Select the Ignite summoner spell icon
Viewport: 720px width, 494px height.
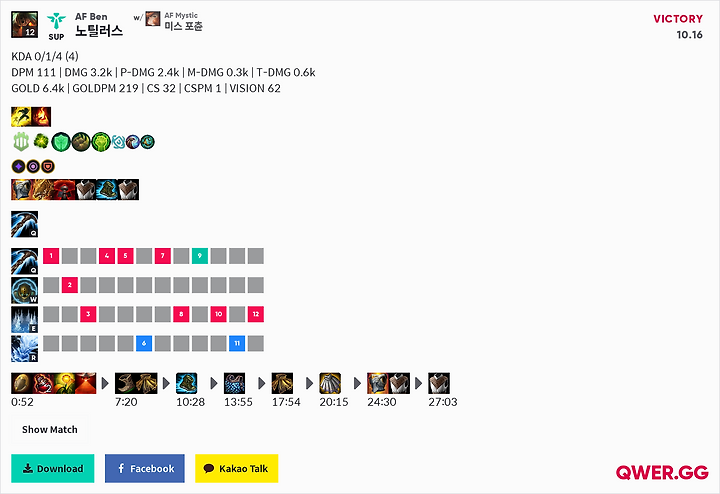(41, 117)
